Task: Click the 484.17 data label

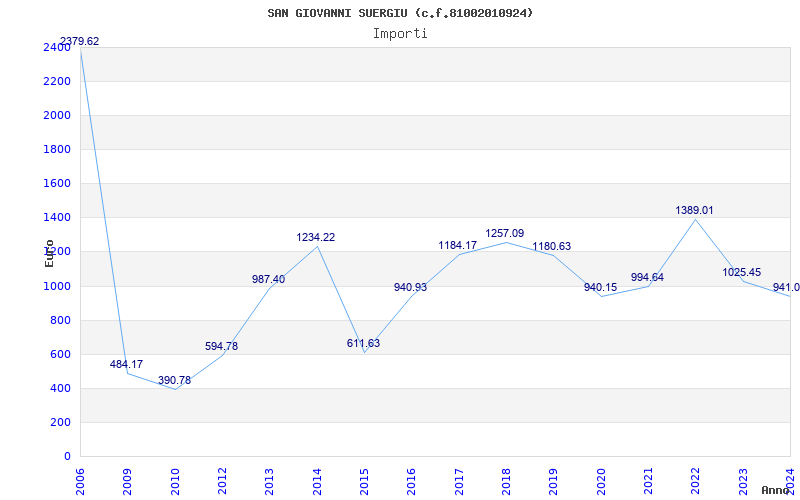Action: point(127,364)
